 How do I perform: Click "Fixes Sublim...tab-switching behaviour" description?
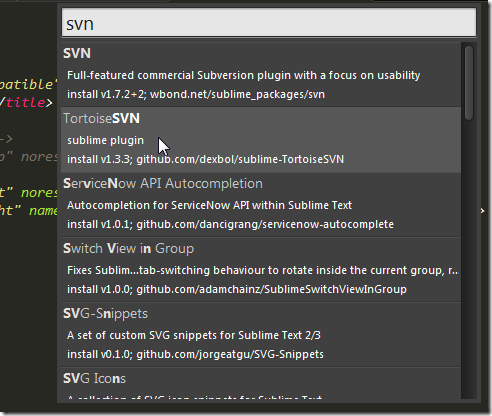pos(263,270)
